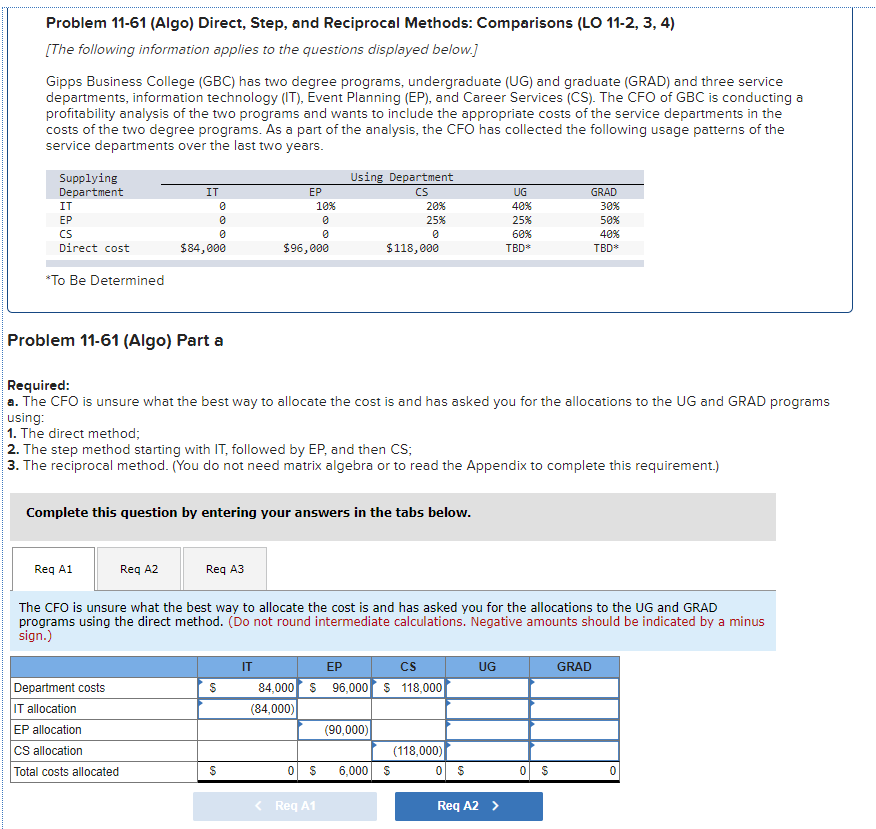Select the EP allocation cell under GRAD
The width and height of the screenshot is (876, 829).
574,729
